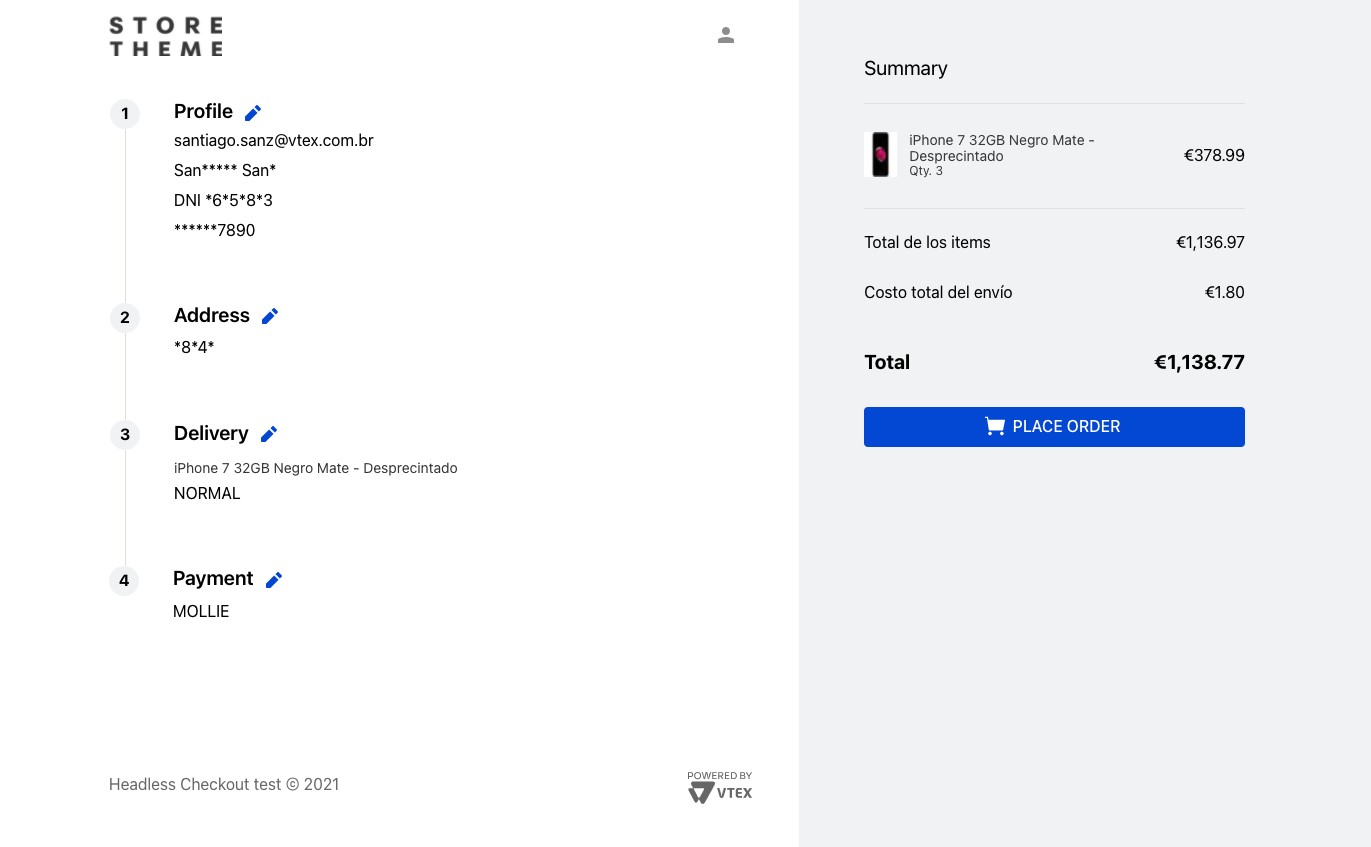Click the items total €1,136.97
Screen dimensions: 1371x847
[1210, 242]
